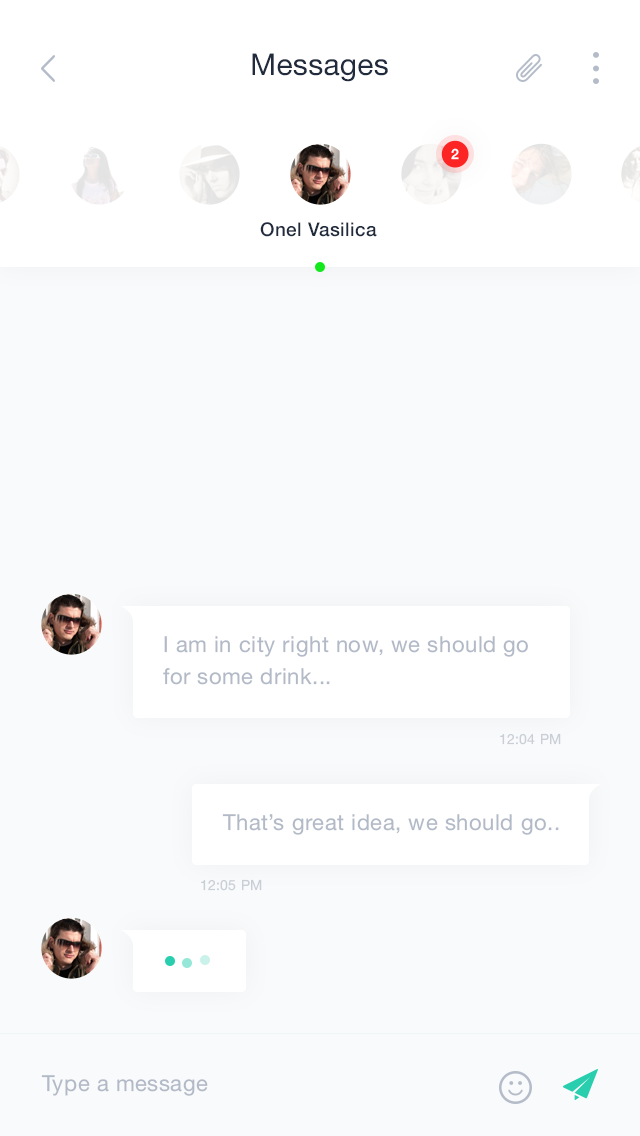
Task: Click the Onel Vasilica name label
Action: pyautogui.click(x=318, y=230)
